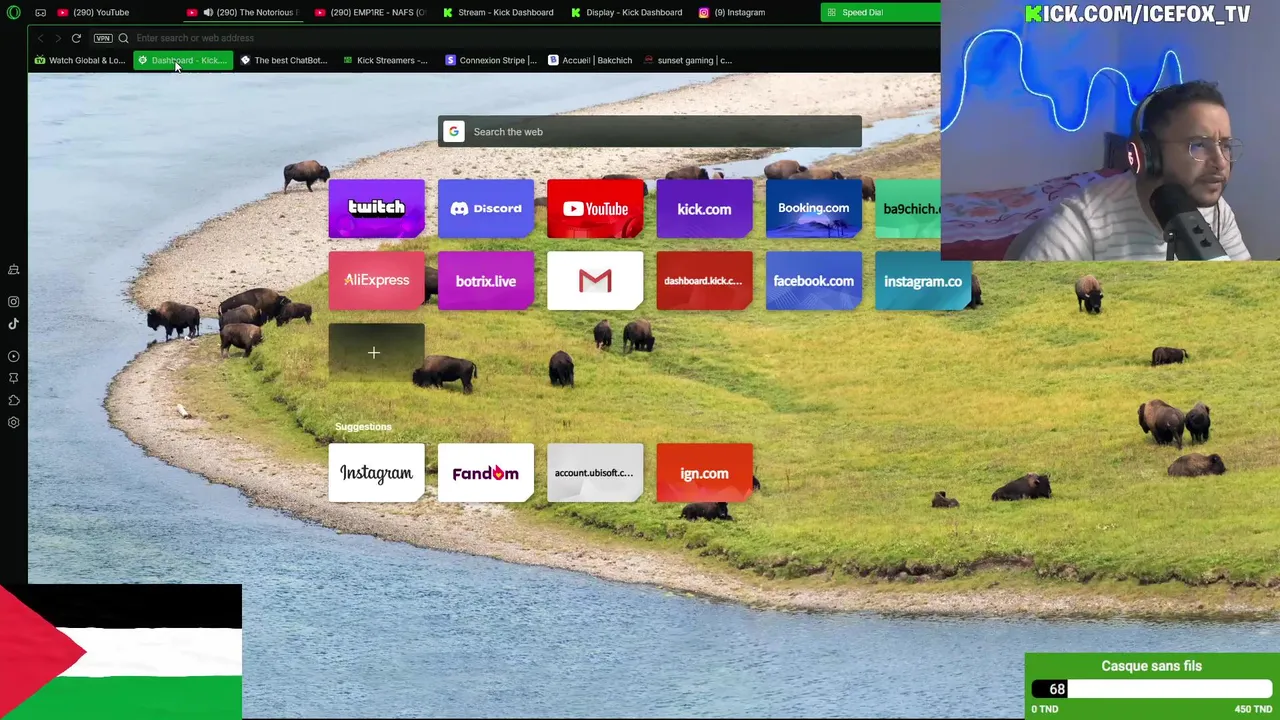Open the Booking.com speed dial tile
The image size is (1280, 720).
point(813,209)
